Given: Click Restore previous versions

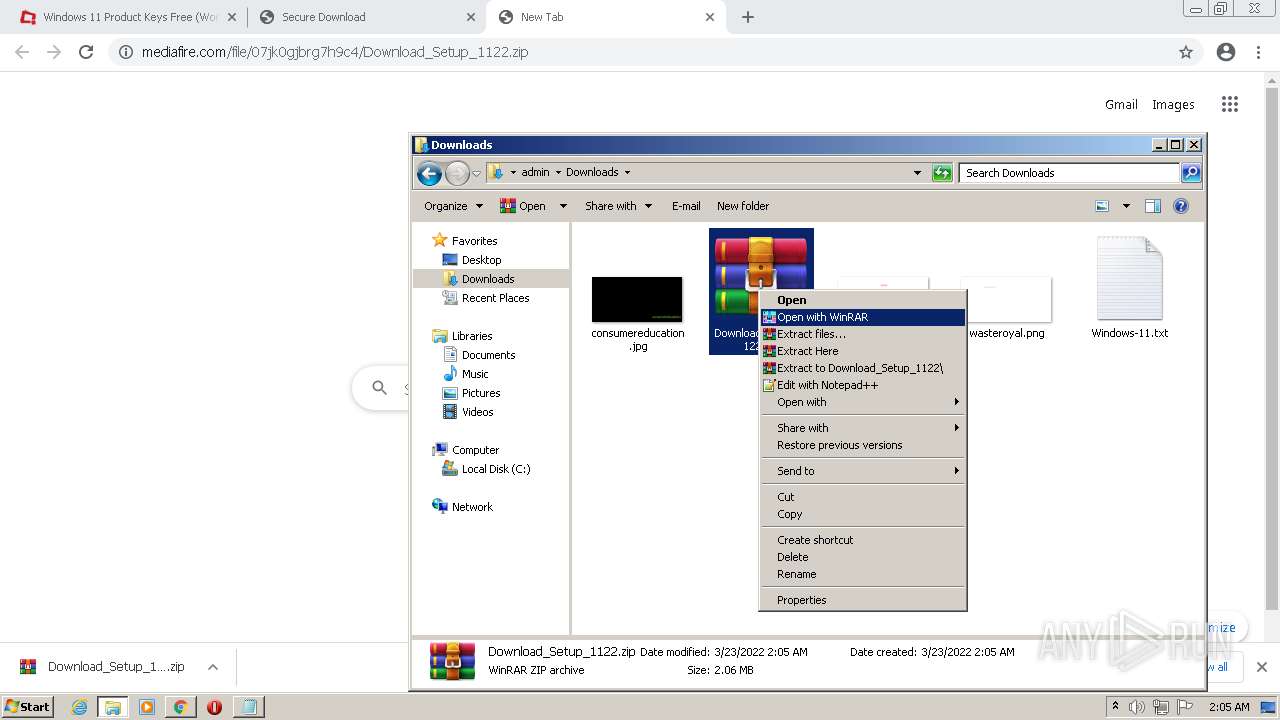Looking at the screenshot, I should click(863, 445).
